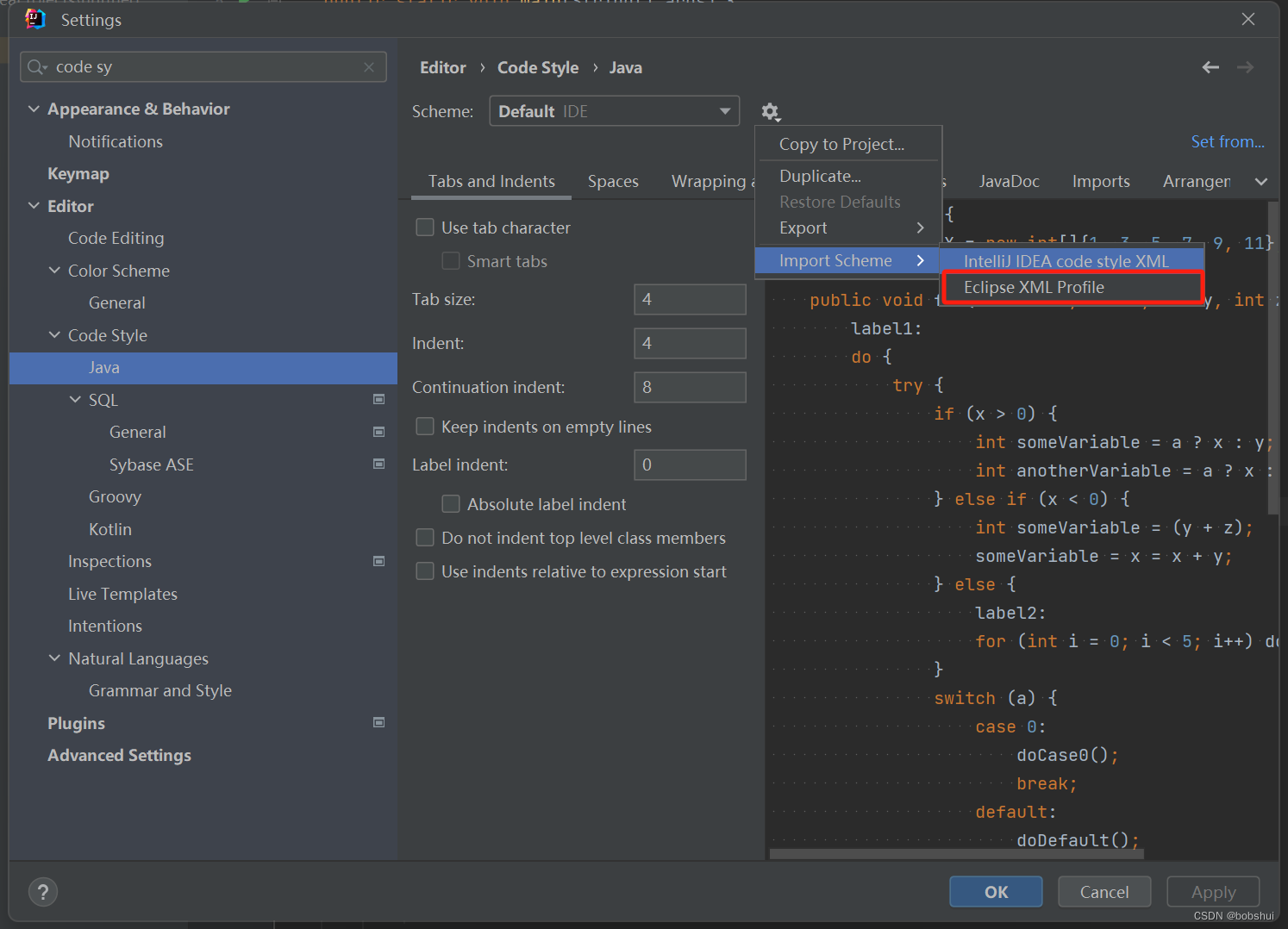Go back with the left arrow icon
The image size is (1288, 929).
coord(1210,67)
